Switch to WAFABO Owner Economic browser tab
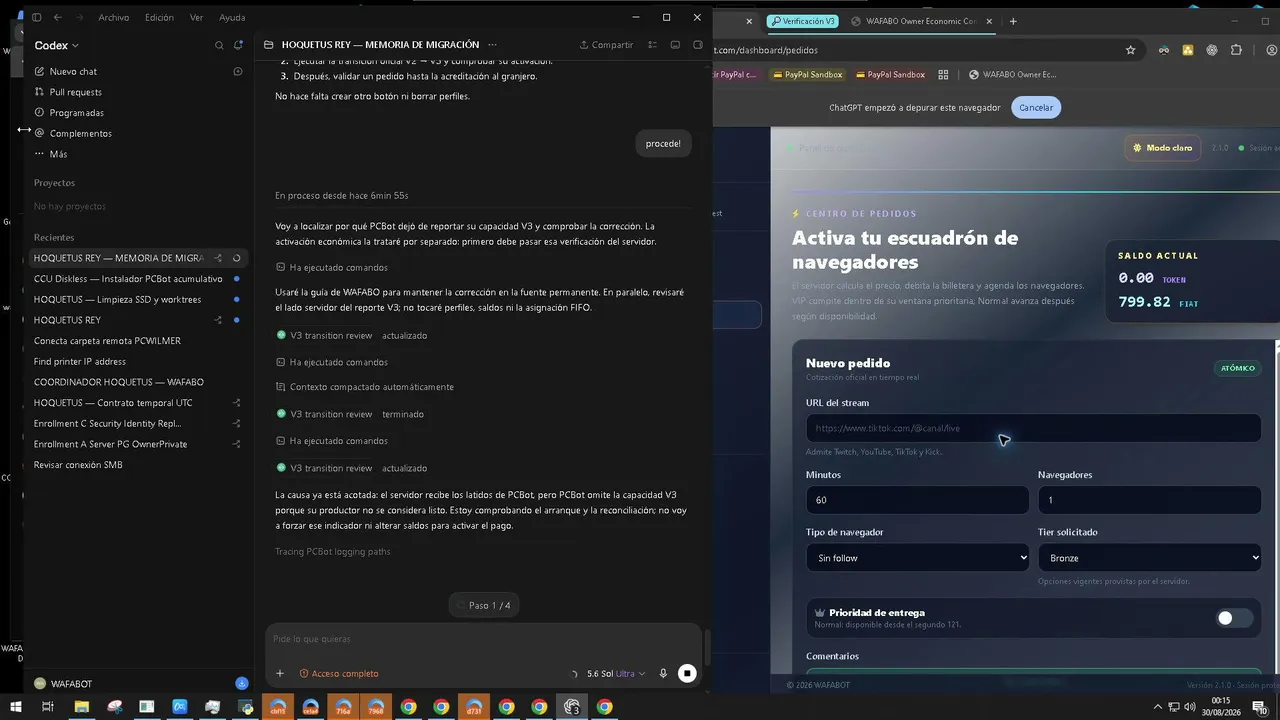The height and width of the screenshot is (720, 1280). [920, 21]
